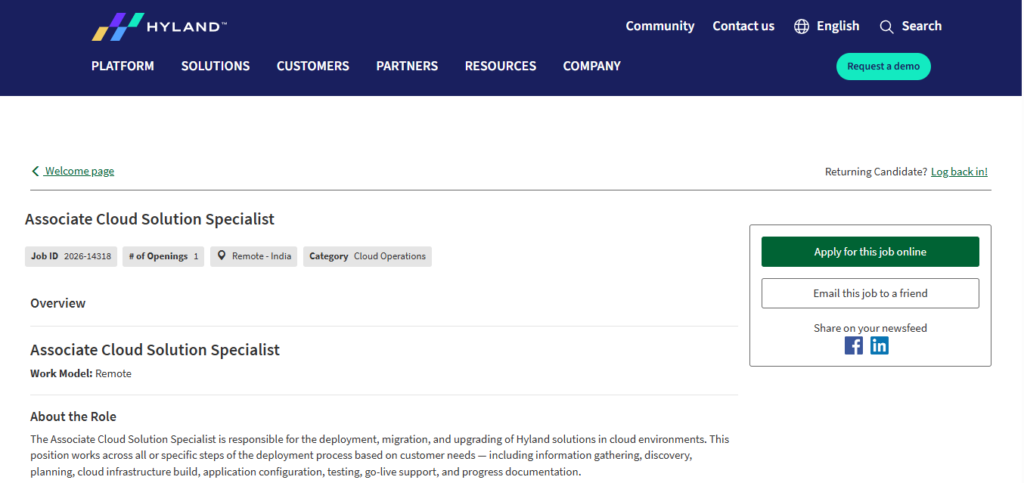
Task: Go to the Community link
Action: (x=660, y=26)
